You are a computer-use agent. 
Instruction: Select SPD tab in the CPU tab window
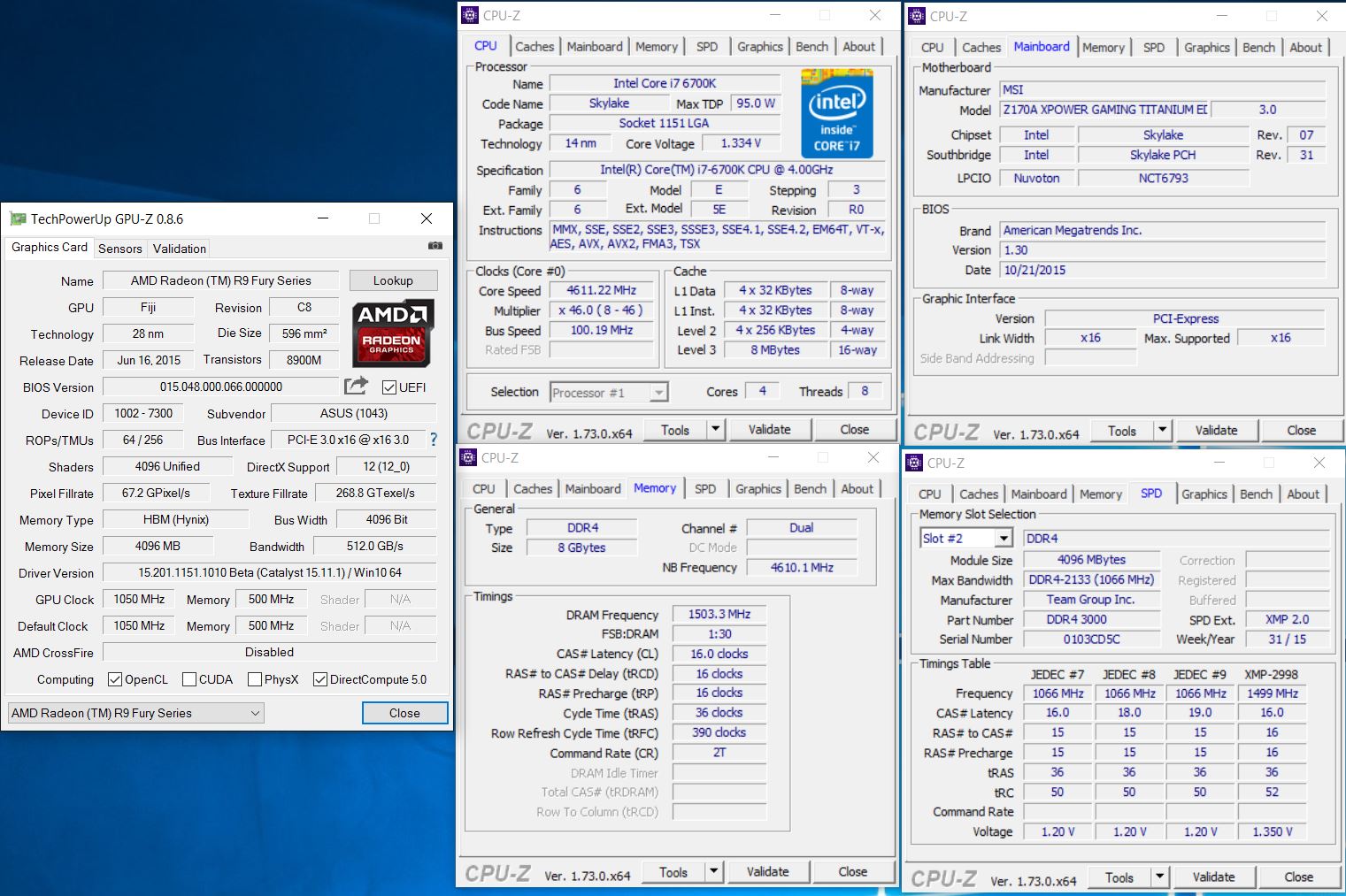click(x=707, y=47)
